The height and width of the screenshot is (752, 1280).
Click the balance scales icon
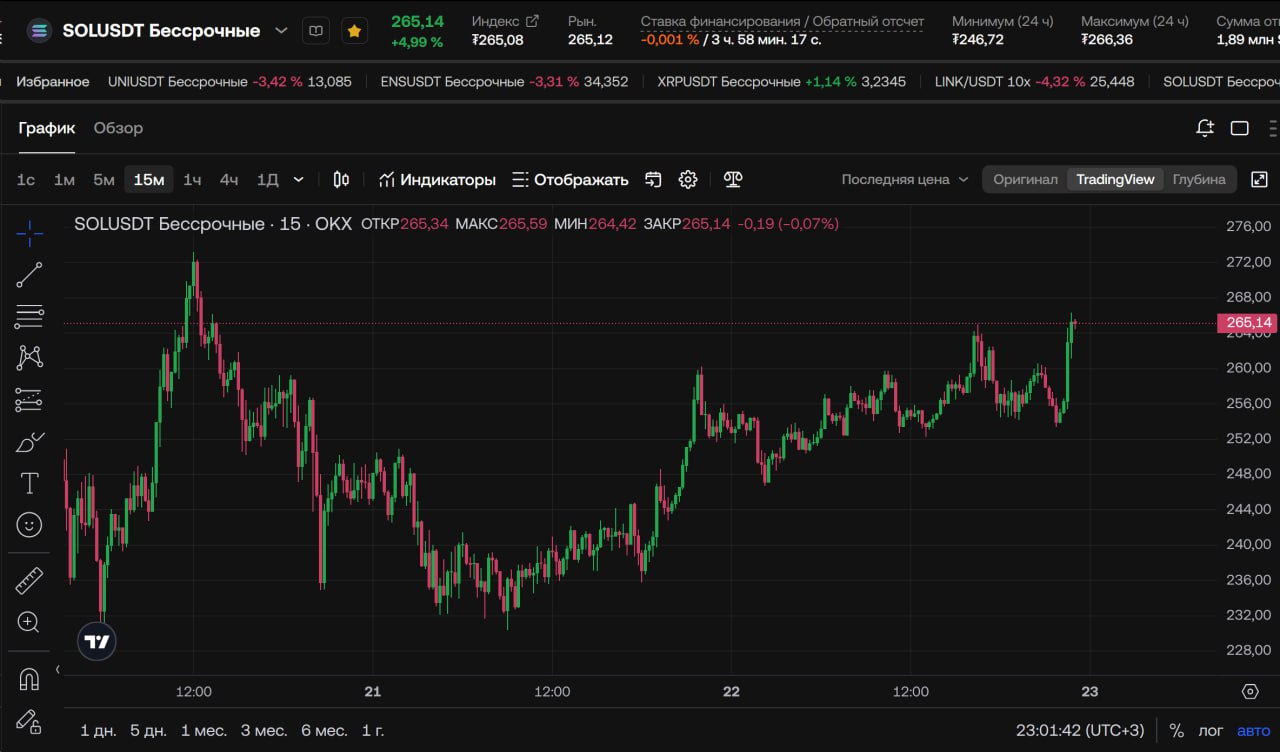pos(733,180)
